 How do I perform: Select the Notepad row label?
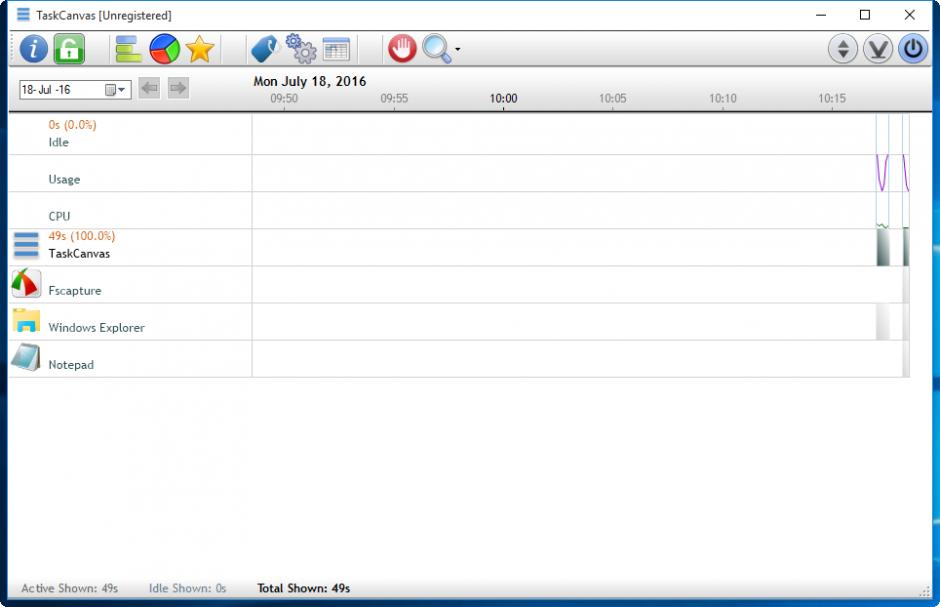tap(71, 365)
